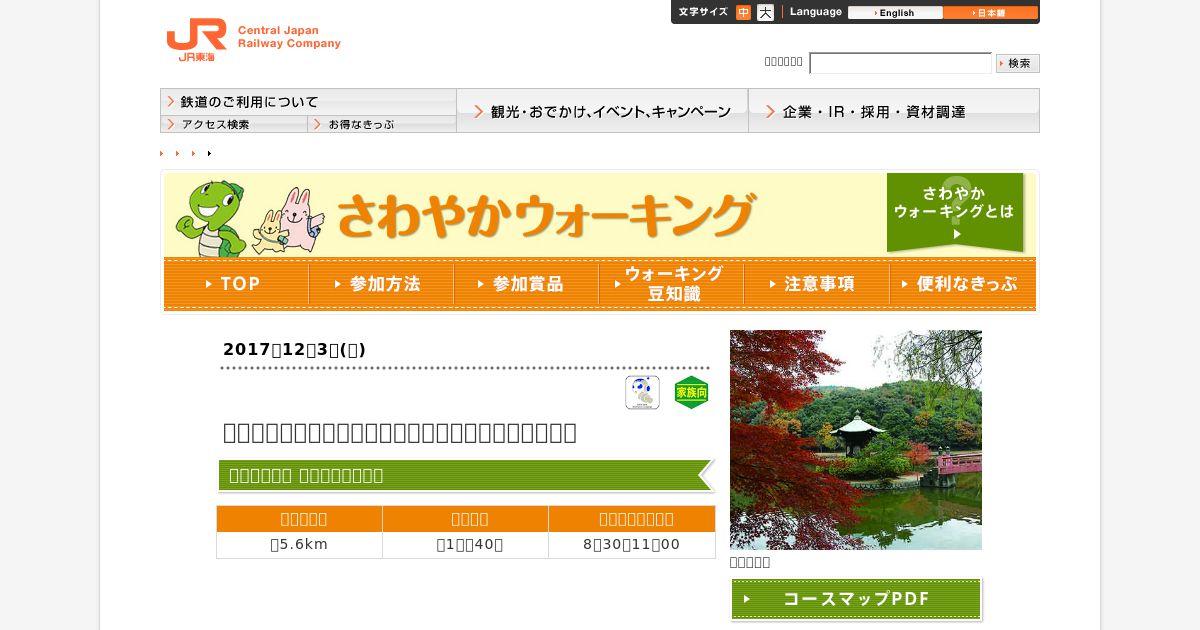Open 便利なきっぷ tab
Screen dimensions: 1200x630
[x=962, y=284]
